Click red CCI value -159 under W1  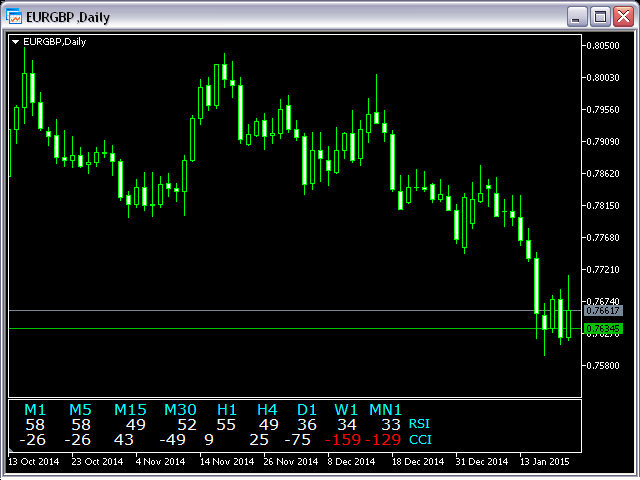click(343, 440)
